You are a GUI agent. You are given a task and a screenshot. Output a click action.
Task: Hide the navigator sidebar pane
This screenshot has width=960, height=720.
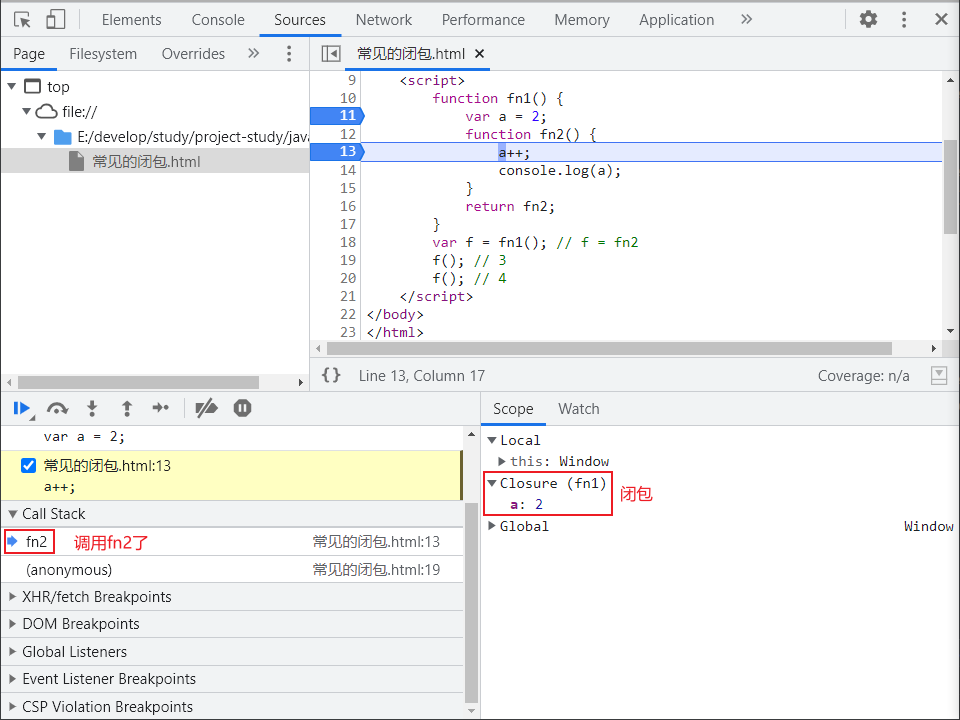(x=331, y=54)
